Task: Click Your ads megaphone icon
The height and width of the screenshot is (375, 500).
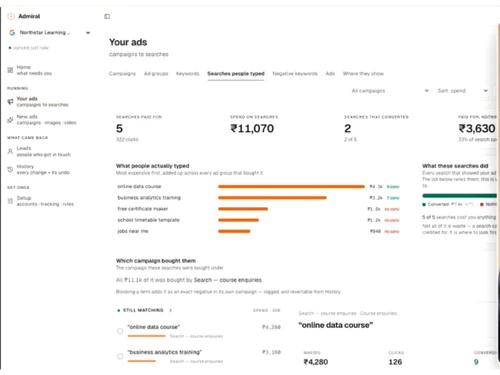Action: (x=10, y=102)
